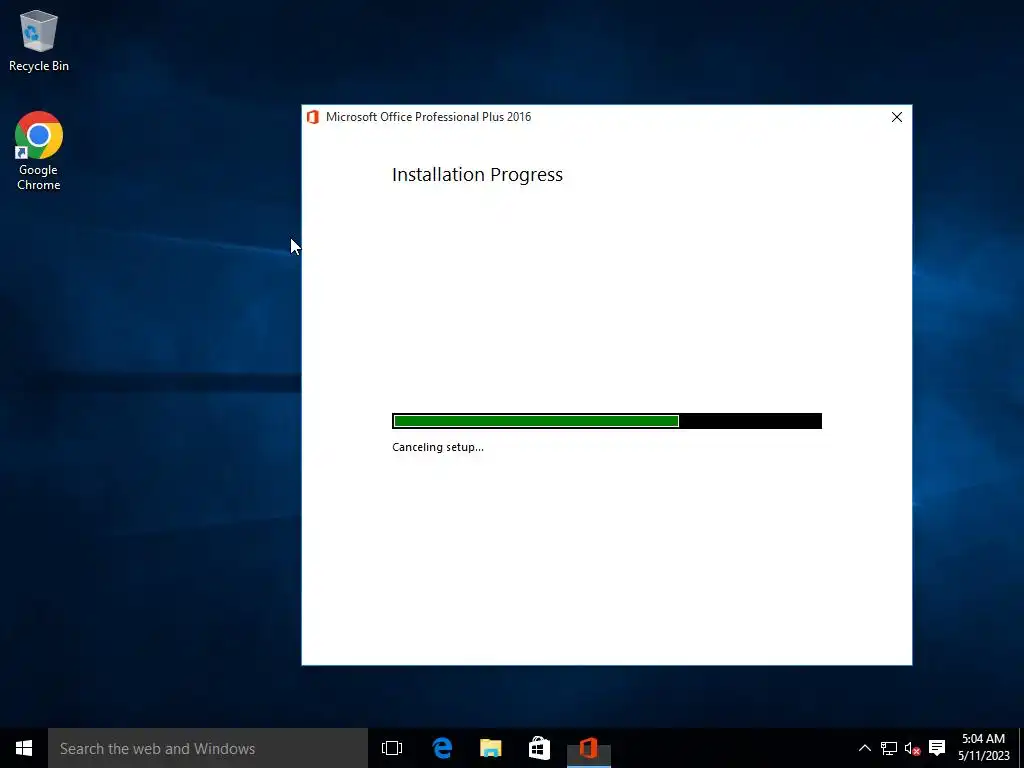This screenshot has height=768, width=1024.
Task: Launch Microsoft Edge from the taskbar
Action: [442, 748]
